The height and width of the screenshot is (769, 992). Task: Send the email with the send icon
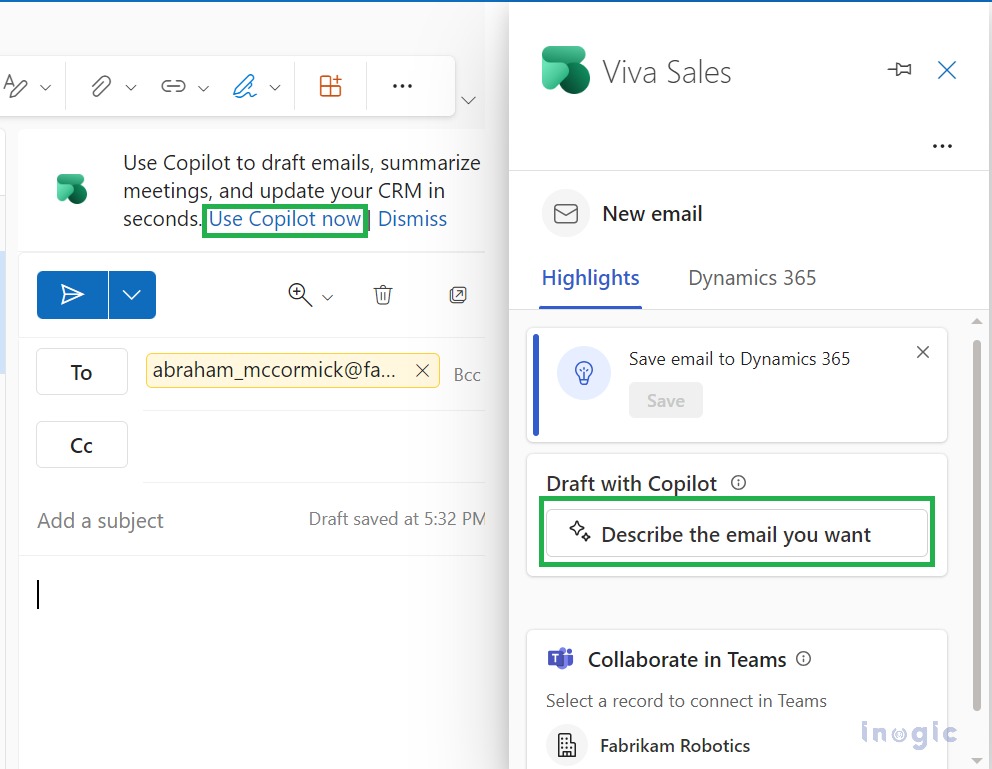[72, 294]
